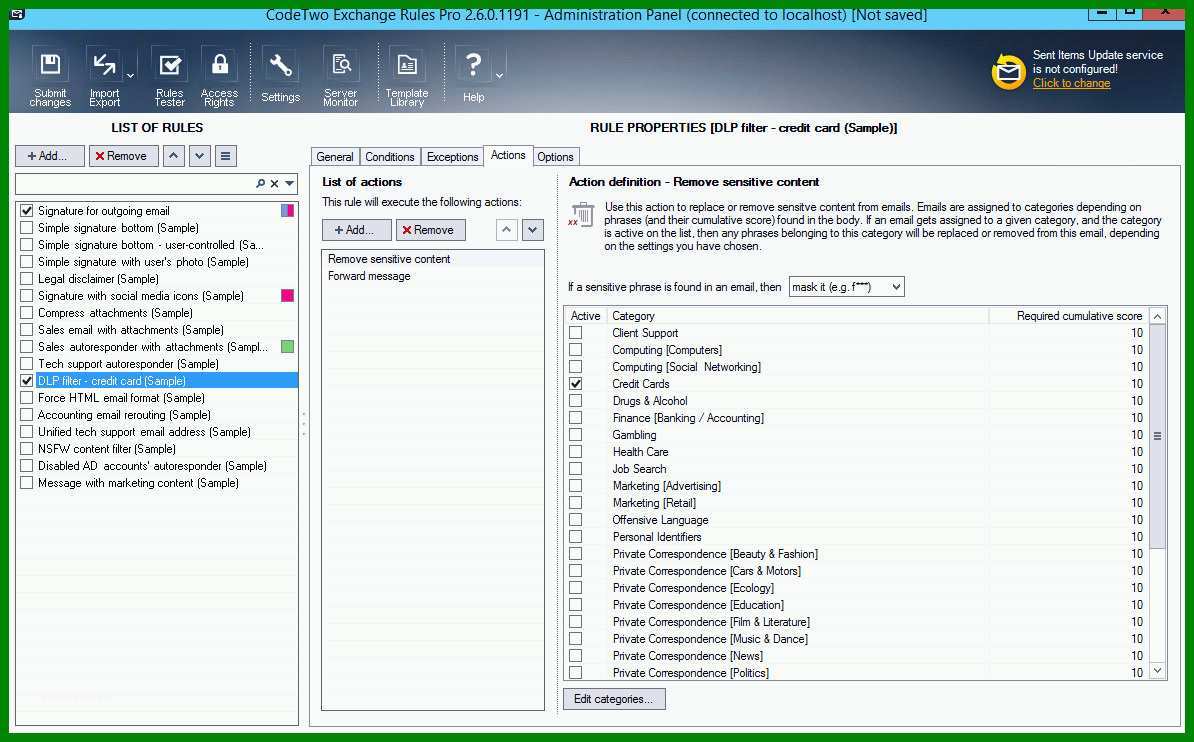Toggle Signature for outgoing email rule checkbox
The height and width of the screenshot is (742, 1194).
[x=27, y=210]
